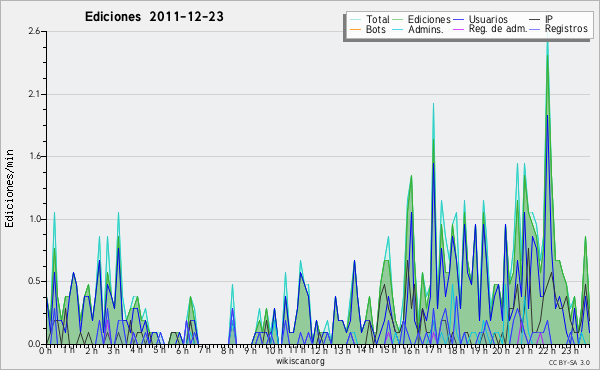Click the Total legend color line
Viewport: 600px width, 370px height.
355,20
